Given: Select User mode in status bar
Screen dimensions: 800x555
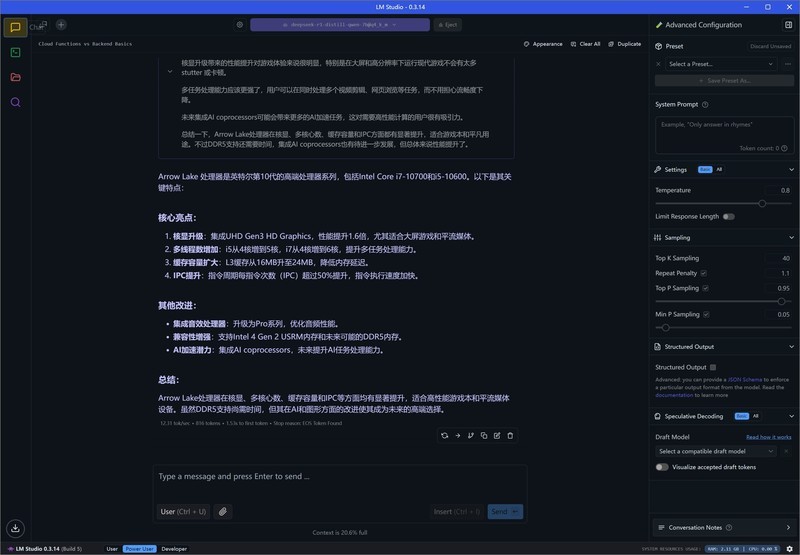Looking at the screenshot, I should point(112,549).
